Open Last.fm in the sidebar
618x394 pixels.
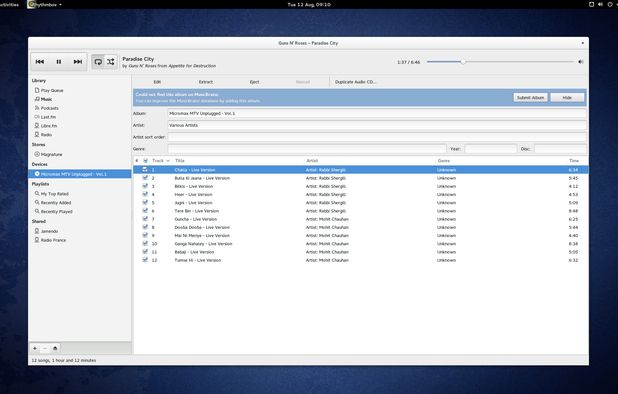click(48, 117)
